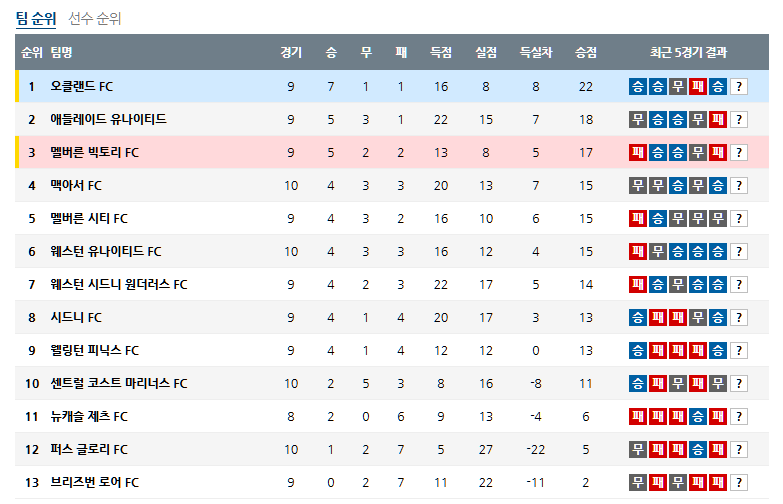Open the 선수 순위 tab
The height and width of the screenshot is (504, 783).
[x=95, y=18]
